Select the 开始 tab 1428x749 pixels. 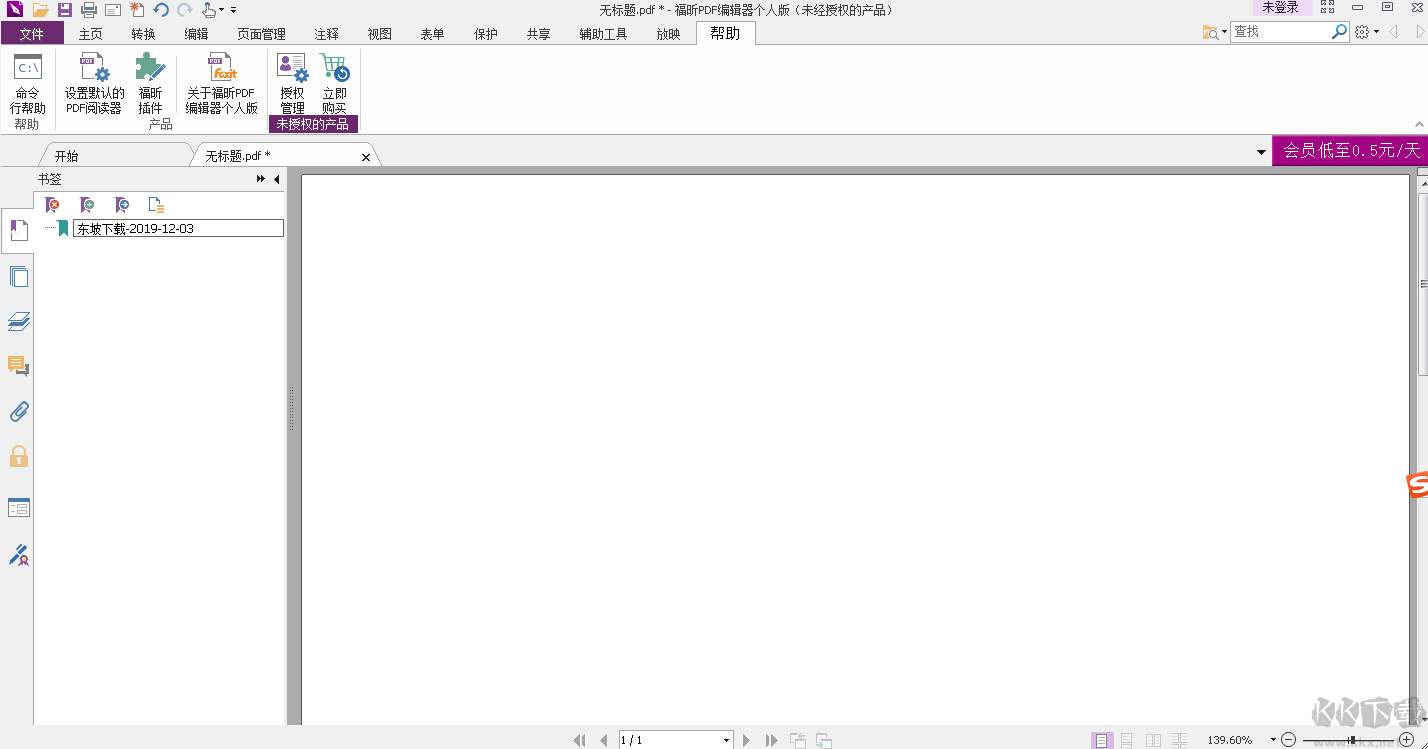(68, 155)
